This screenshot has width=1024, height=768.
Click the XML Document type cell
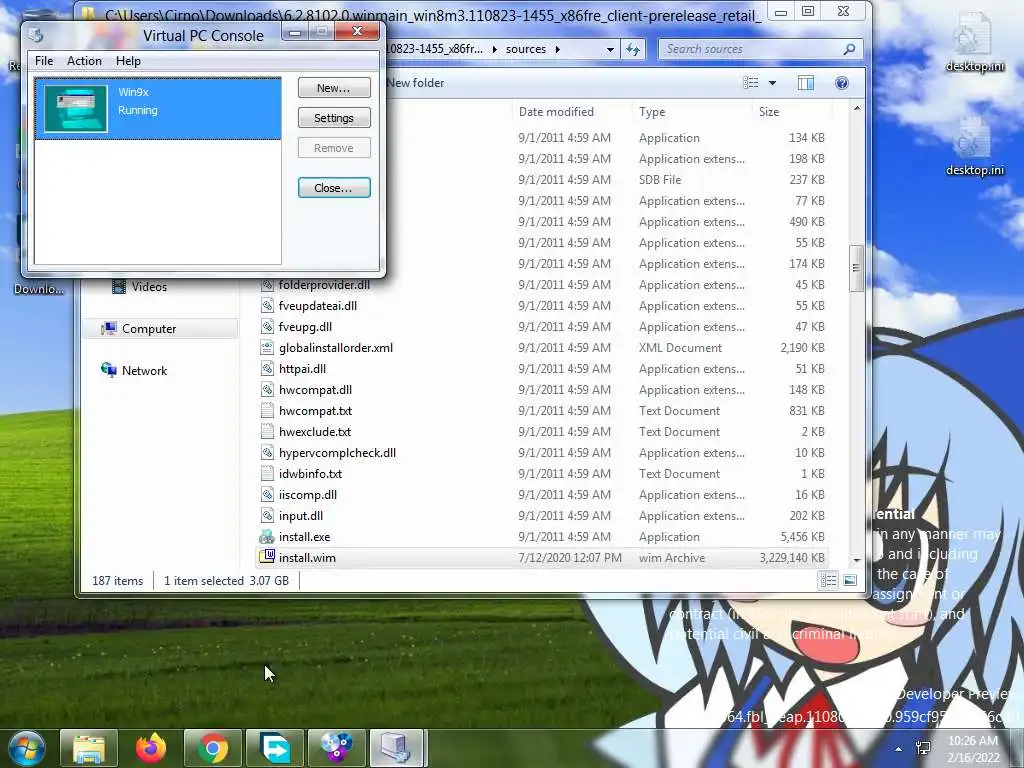[680, 347]
